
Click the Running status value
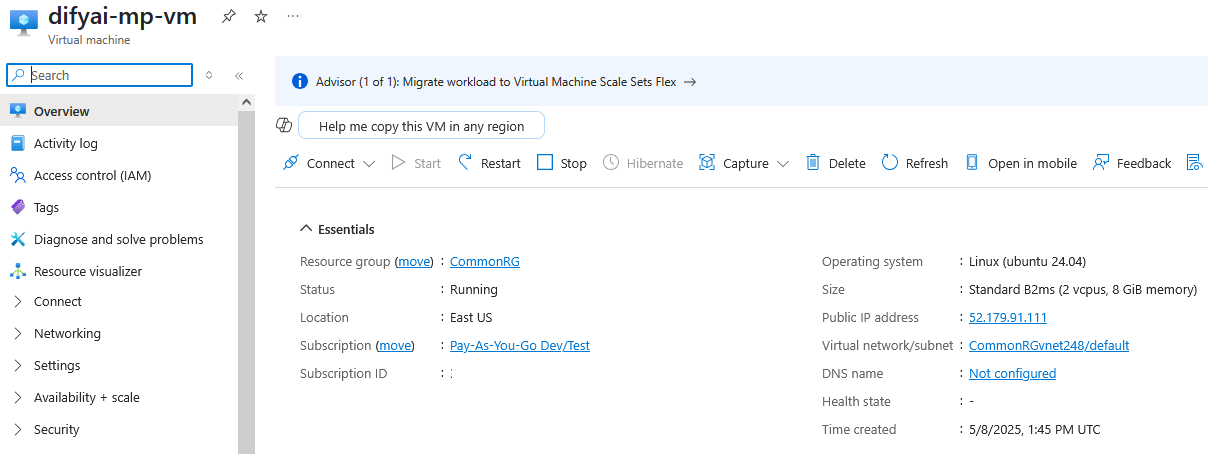click(x=474, y=289)
